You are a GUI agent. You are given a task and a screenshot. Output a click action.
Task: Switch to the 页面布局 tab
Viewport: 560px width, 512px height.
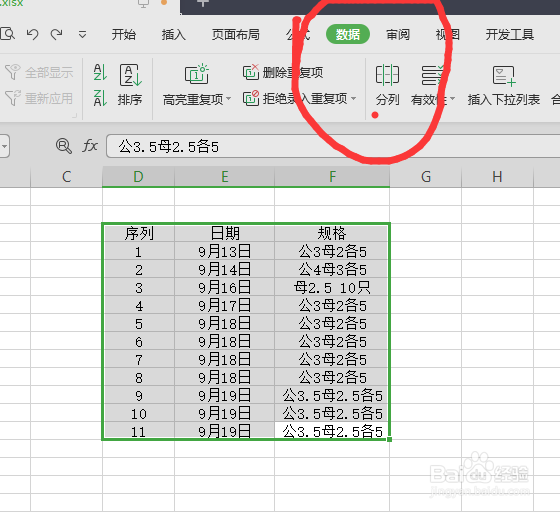click(x=235, y=35)
